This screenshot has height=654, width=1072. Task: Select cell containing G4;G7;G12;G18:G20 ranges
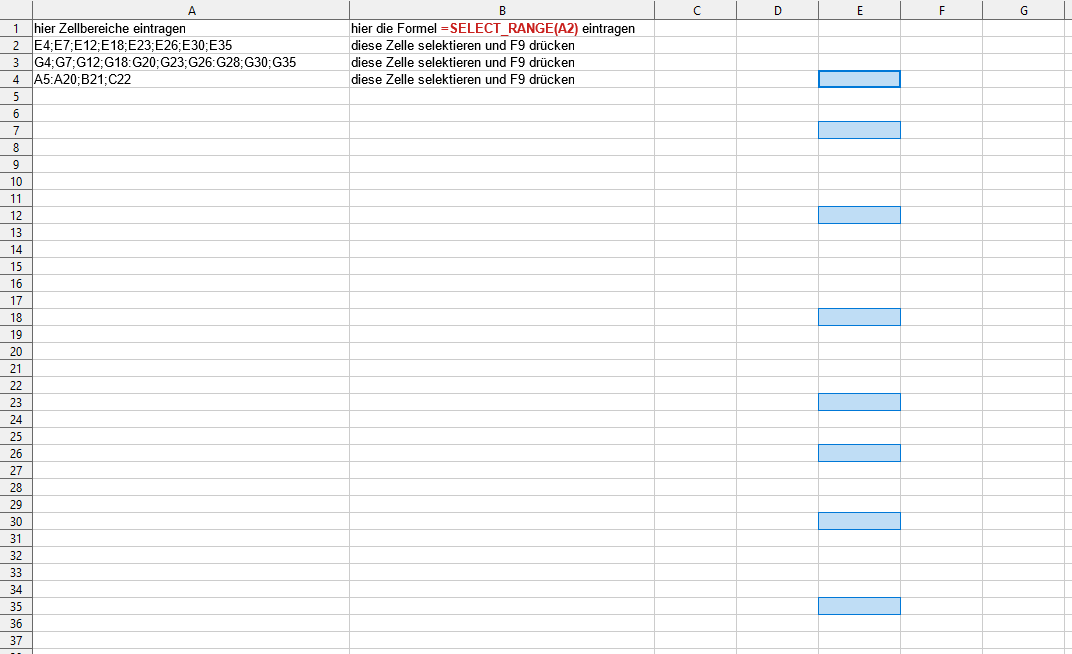(x=191, y=62)
